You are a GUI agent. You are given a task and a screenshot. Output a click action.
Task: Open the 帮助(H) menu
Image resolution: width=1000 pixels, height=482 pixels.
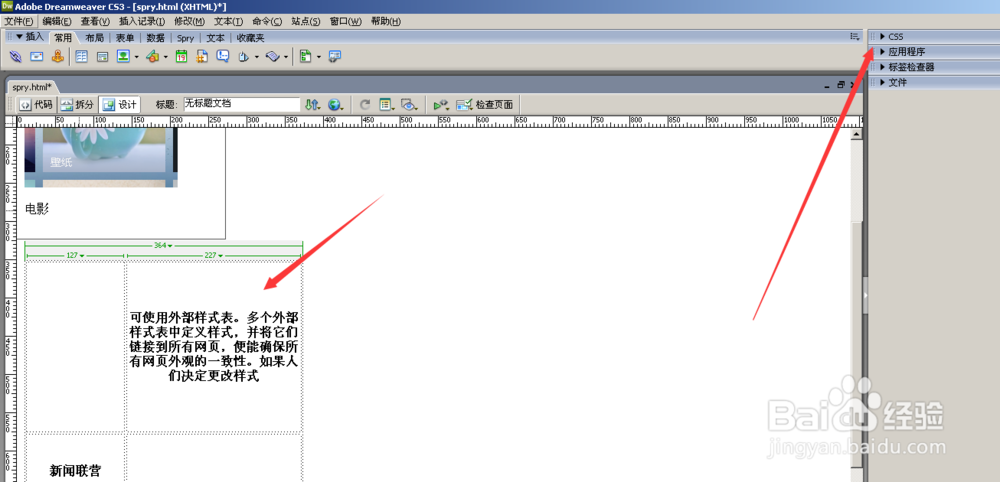click(386, 22)
